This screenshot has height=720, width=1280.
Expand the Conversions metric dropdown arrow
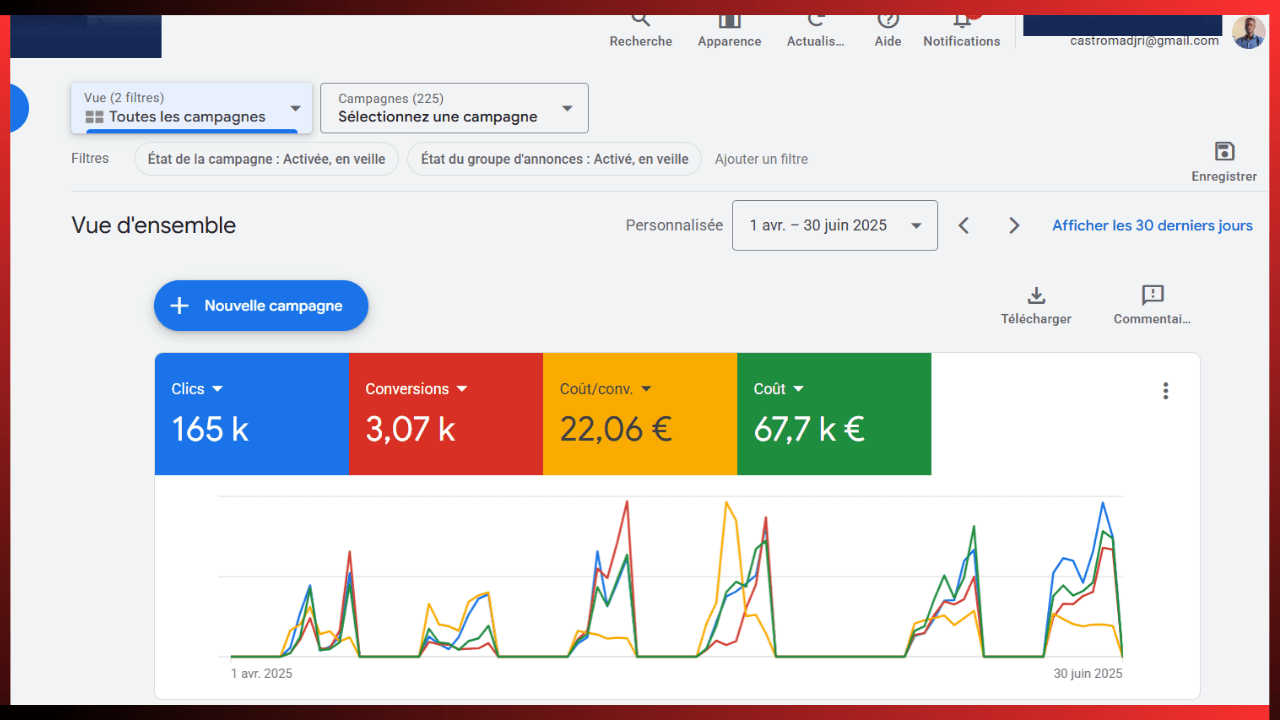[x=462, y=389]
